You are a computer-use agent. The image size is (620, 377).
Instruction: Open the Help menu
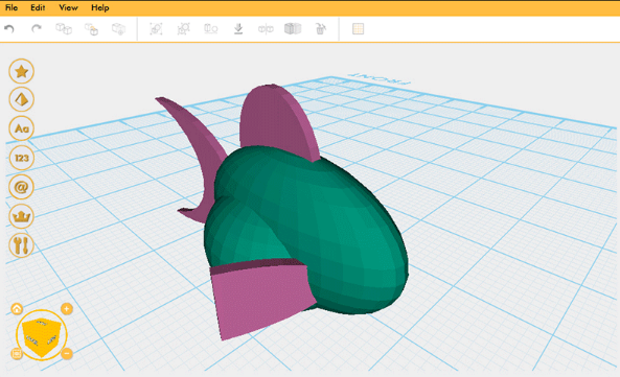click(100, 8)
